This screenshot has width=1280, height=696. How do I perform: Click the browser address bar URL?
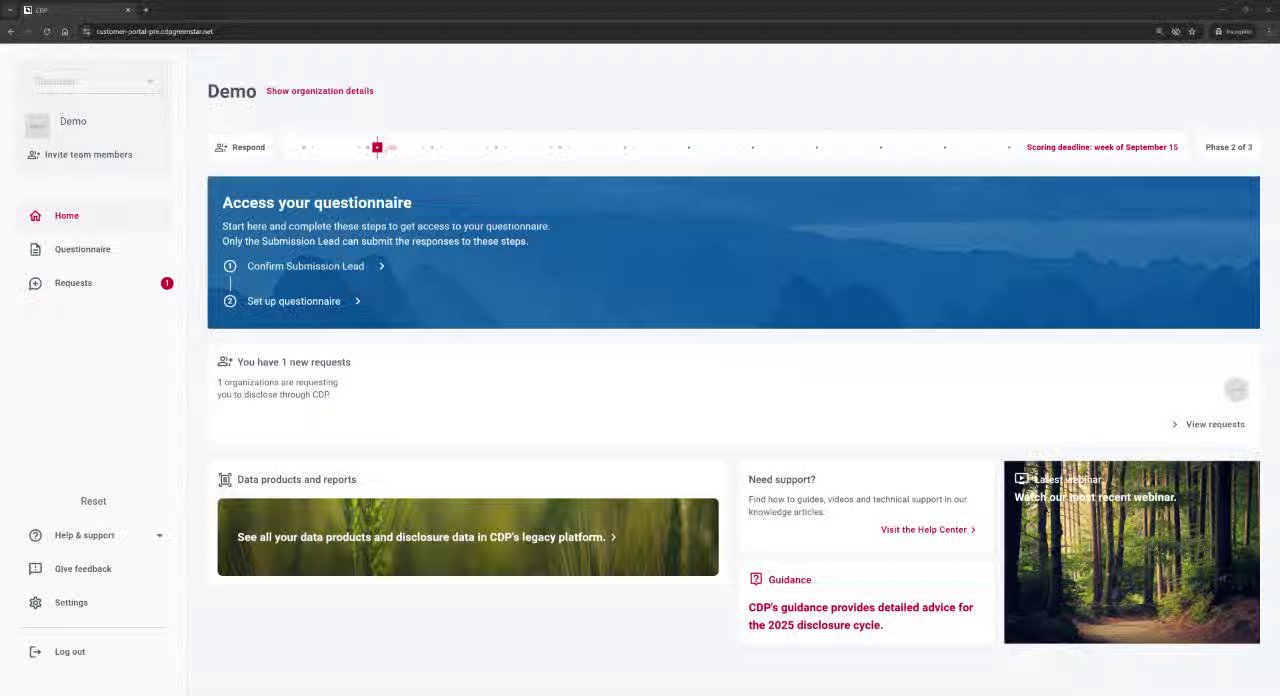(154, 32)
